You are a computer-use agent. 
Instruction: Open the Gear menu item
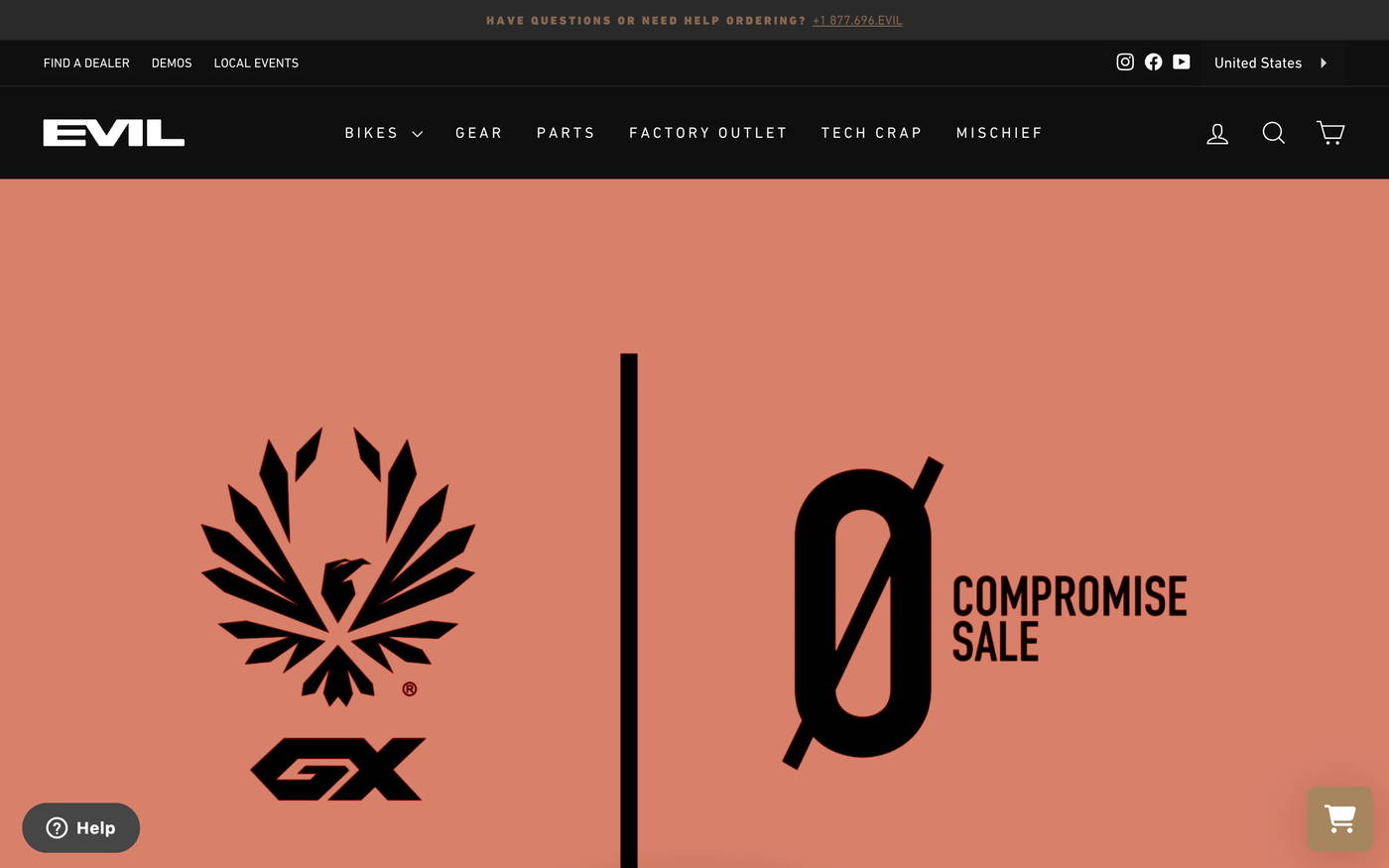click(x=479, y=133)
